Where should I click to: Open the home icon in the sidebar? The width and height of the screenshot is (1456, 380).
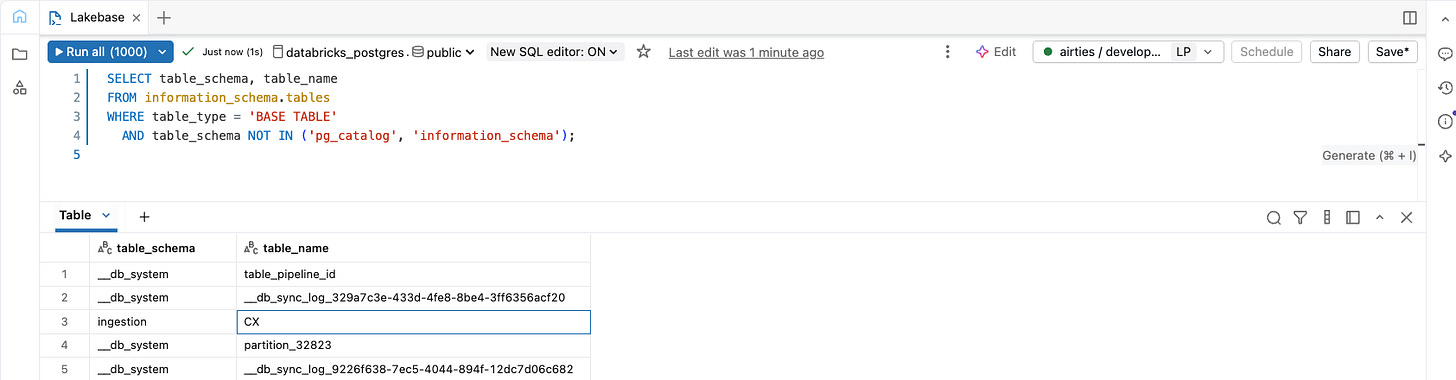(20, 17)
